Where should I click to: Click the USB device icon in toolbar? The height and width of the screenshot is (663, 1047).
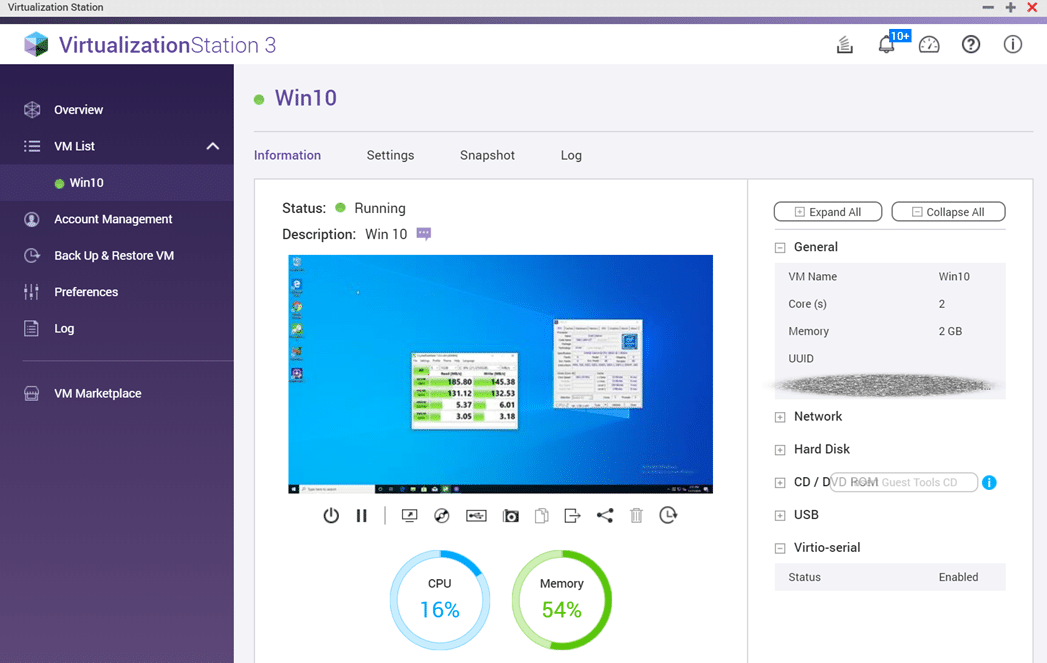coord(476,515)
